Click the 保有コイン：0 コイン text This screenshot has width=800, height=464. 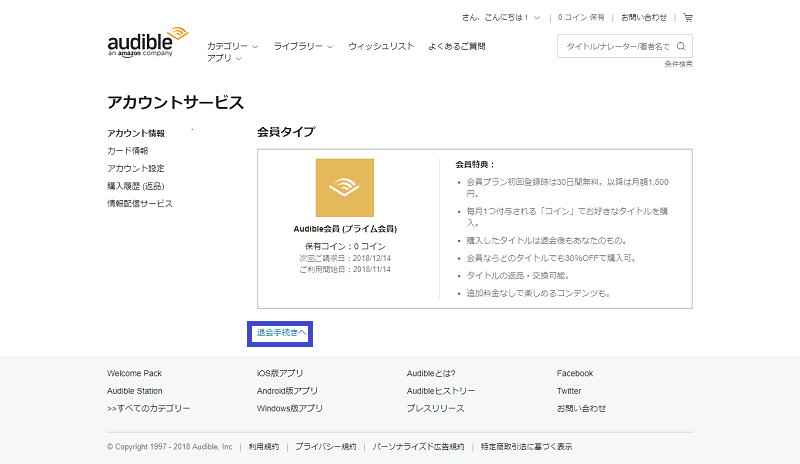(345, 246)
